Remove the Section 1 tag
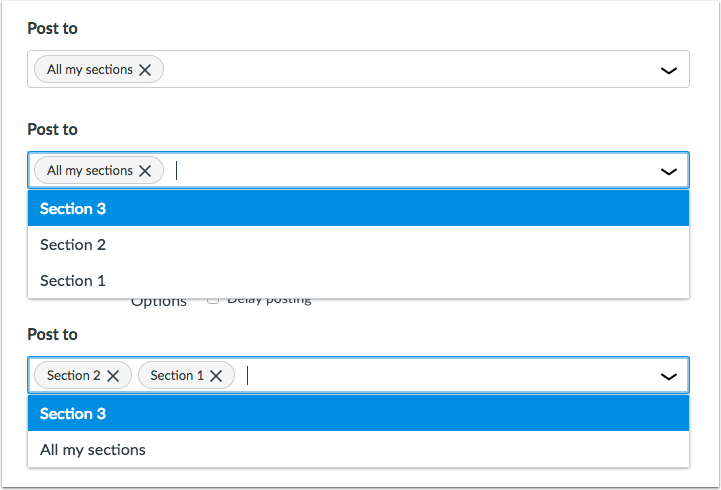 point(217,376)
